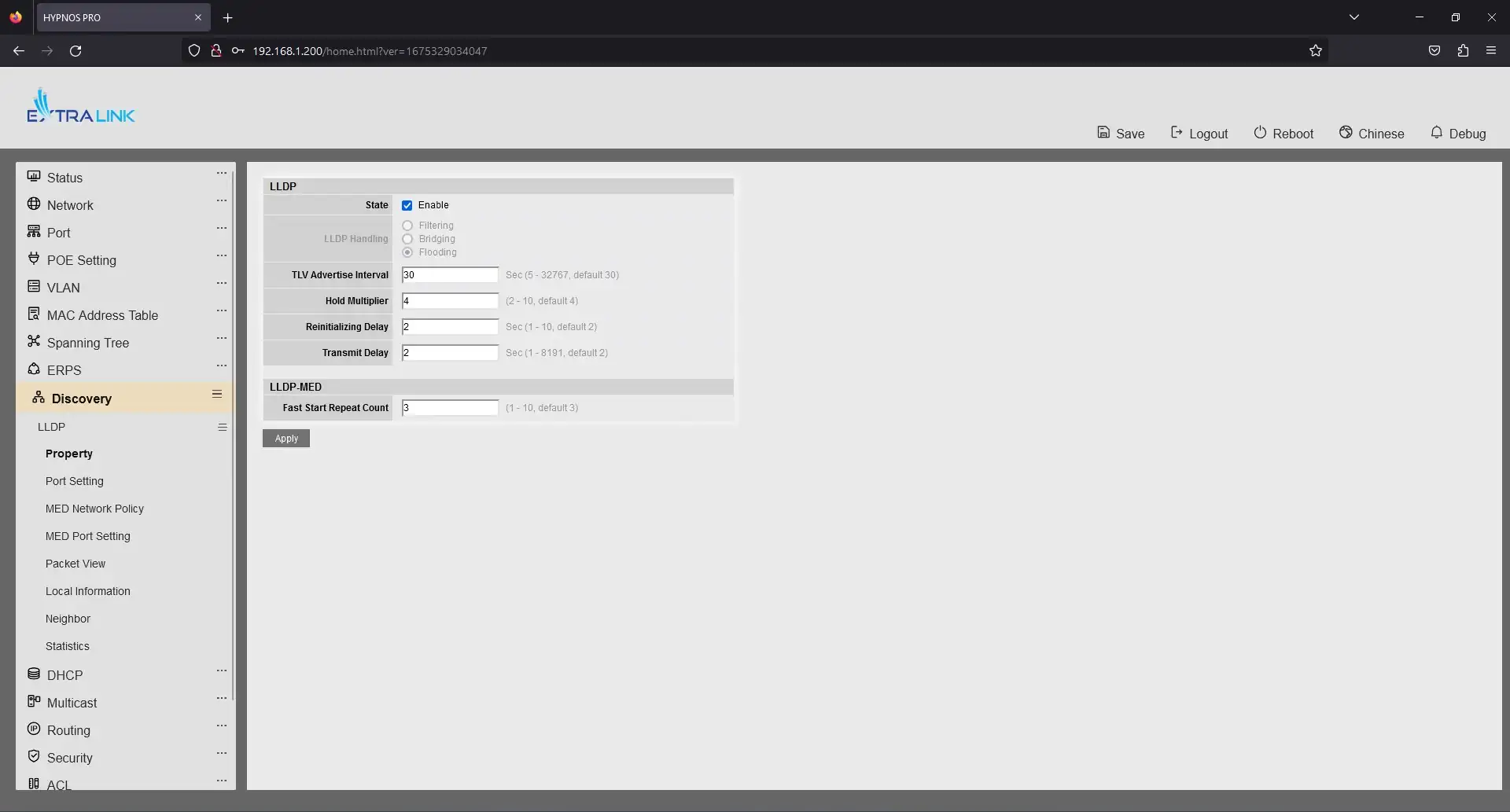Bookmark this page with star icon
Viewport: 1510px width, 812px height.
pos(1316,51)
